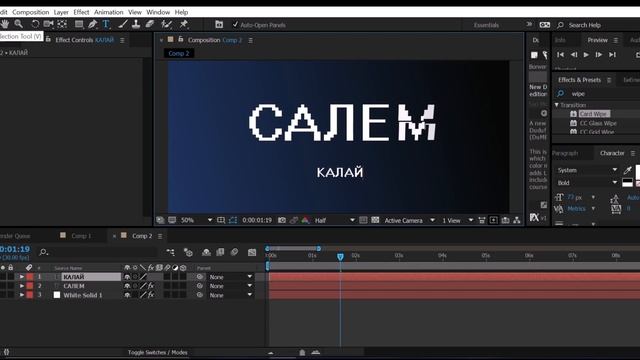Open the 50% magnification dropdown
The image size is (640, 360).
click(196, 220)
